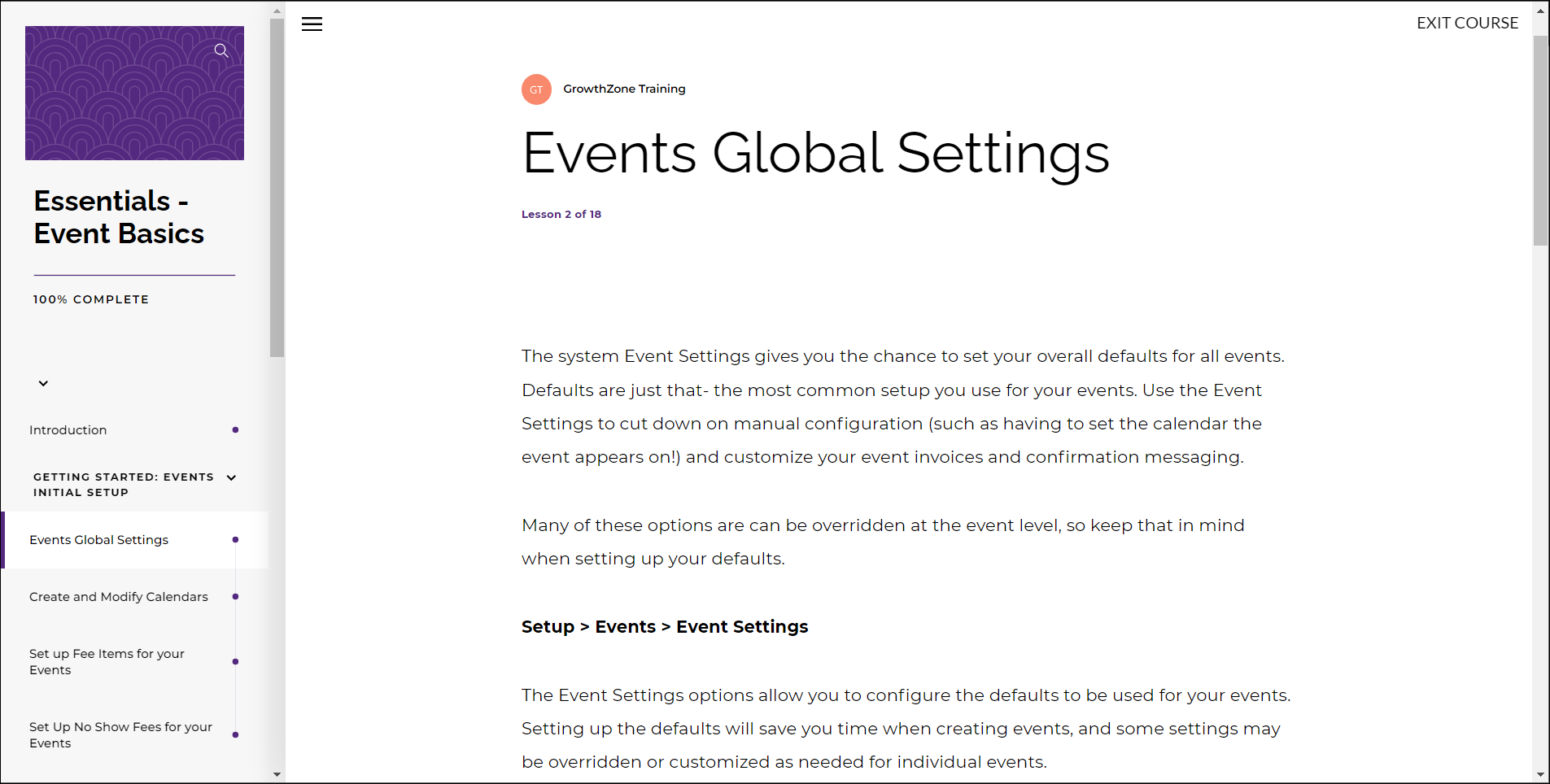Select the Events Global Settings lesson
Viewport: 1550px width, 784px height.
pos(99,540)
